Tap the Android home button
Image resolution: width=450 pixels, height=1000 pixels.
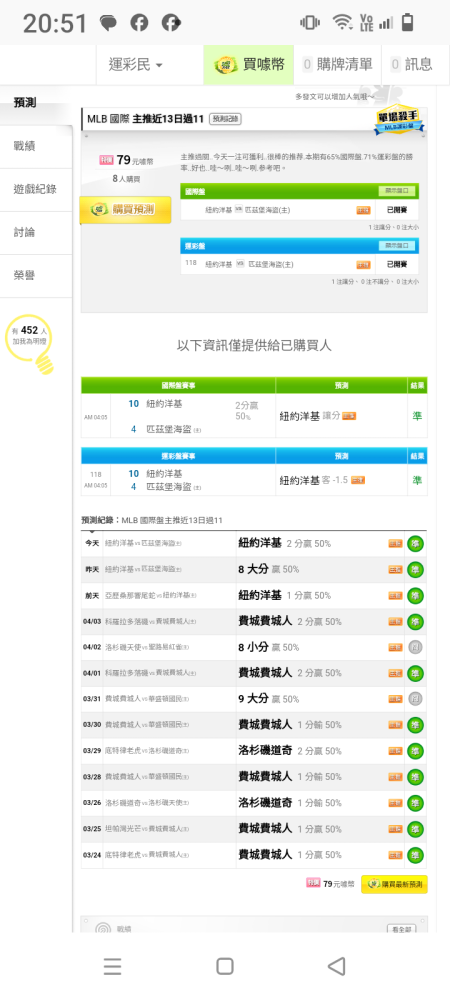pyautogui.click(x=224, y=966)
